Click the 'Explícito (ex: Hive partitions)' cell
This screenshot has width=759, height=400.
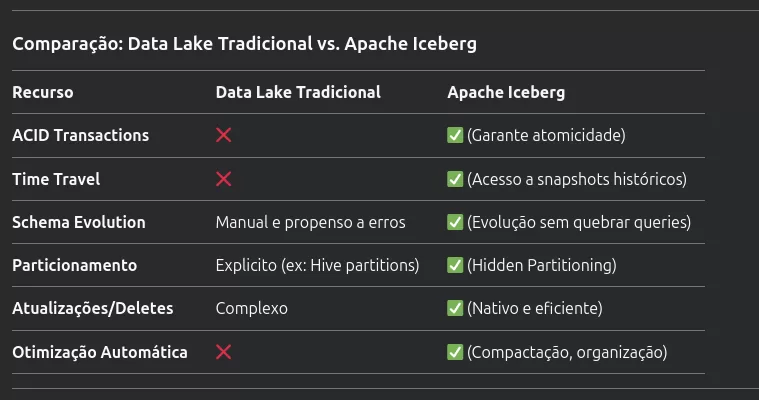click(318, 265)
